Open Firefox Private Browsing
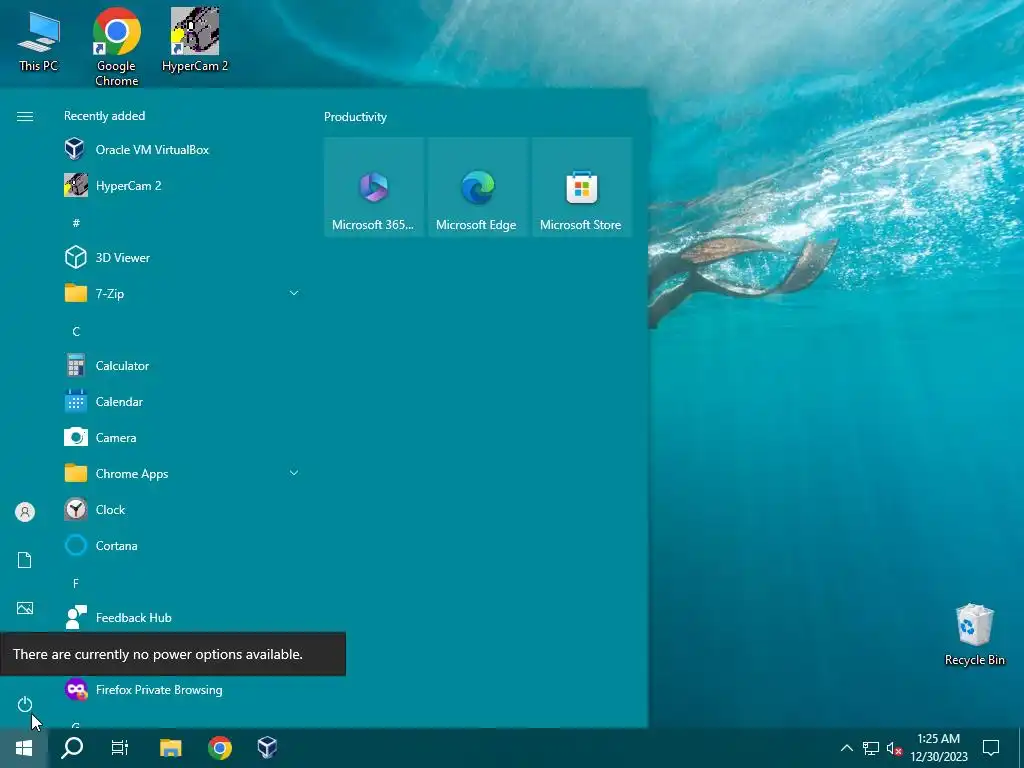The image size is (1024, 768). (x=182, y=690)
